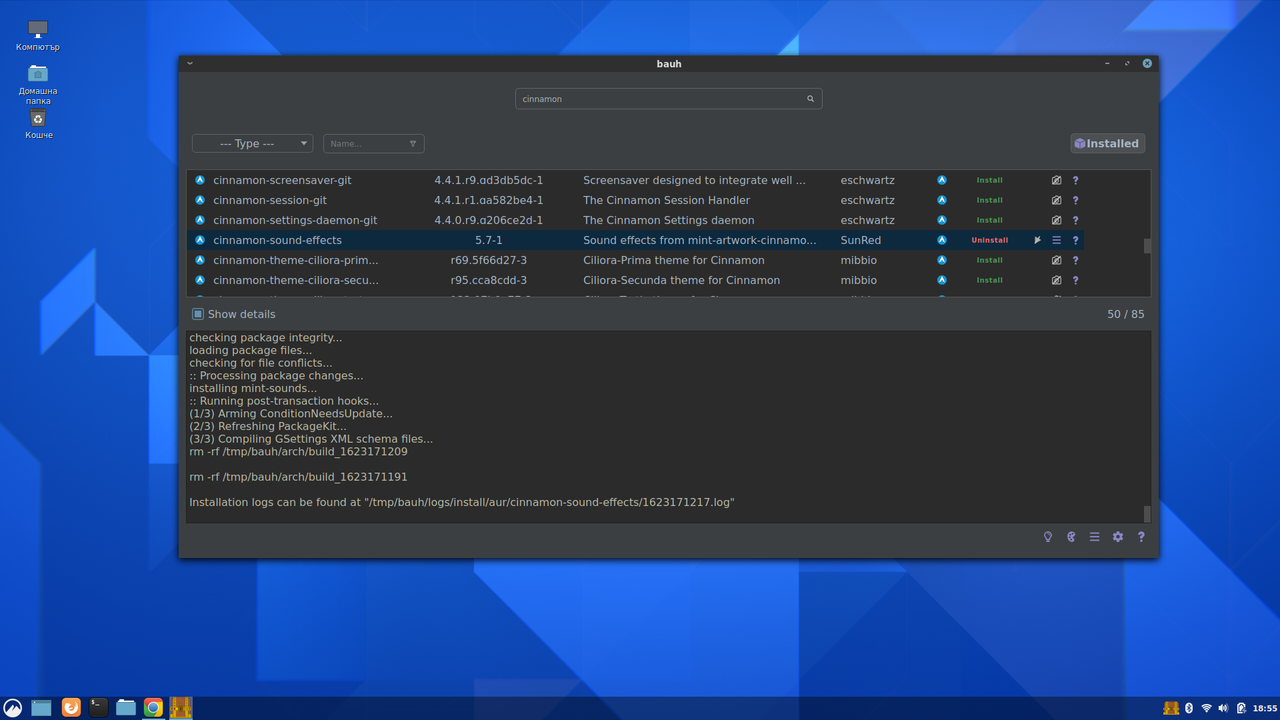Click the cinnamon search input field
This screenshot has height=720, width=1280.
[x=668, y=99]
